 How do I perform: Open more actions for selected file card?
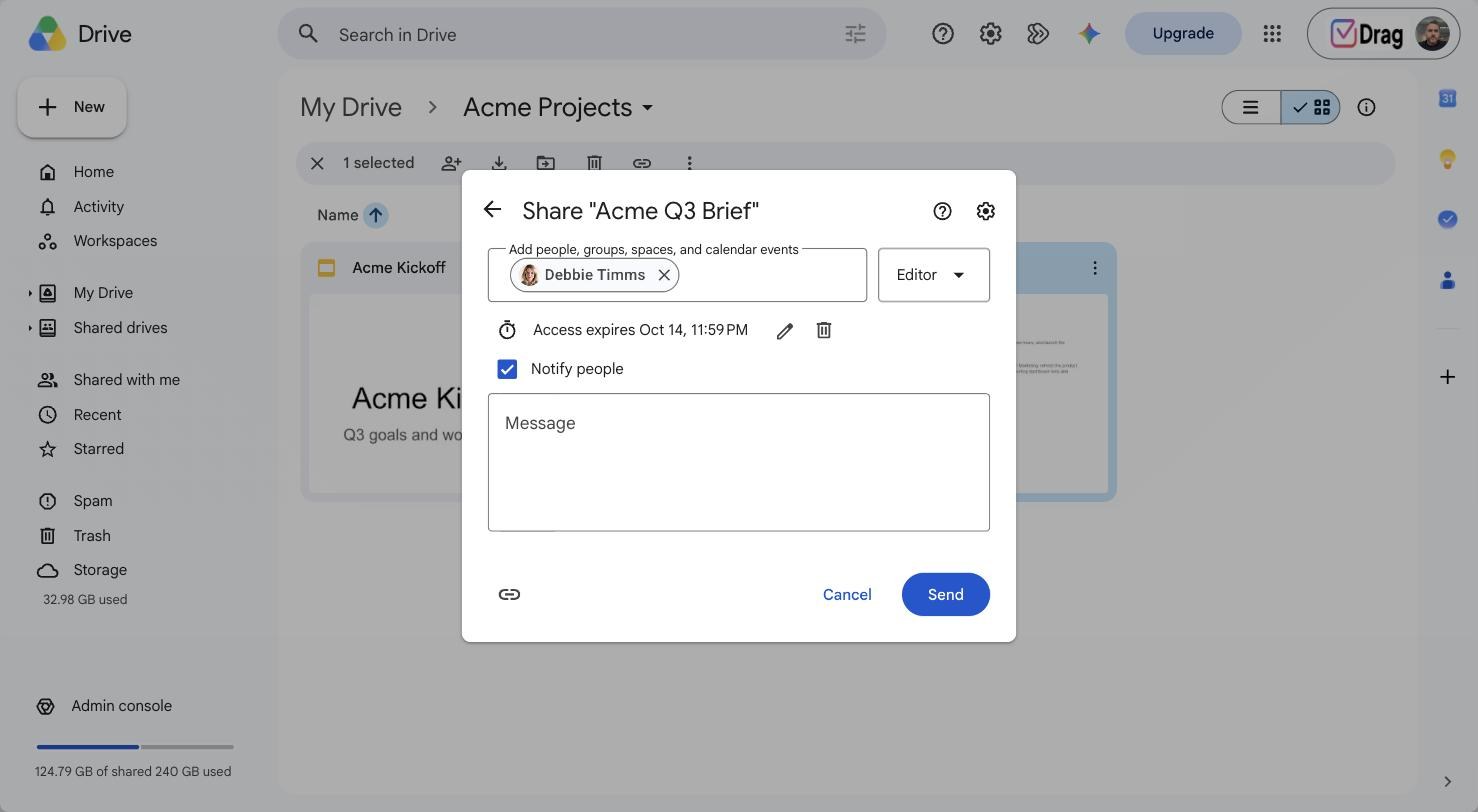[x=1095, y=268]
